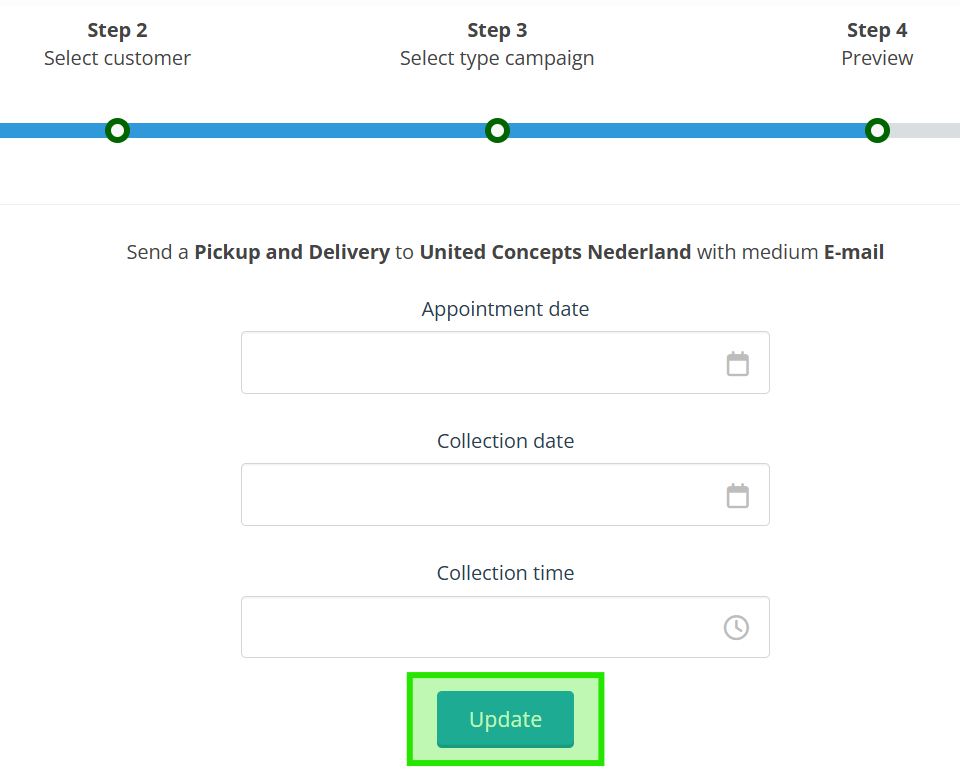This screenshot has width=960, height=784.
Task: Go to Step 3 heading label
Action: 497,30
